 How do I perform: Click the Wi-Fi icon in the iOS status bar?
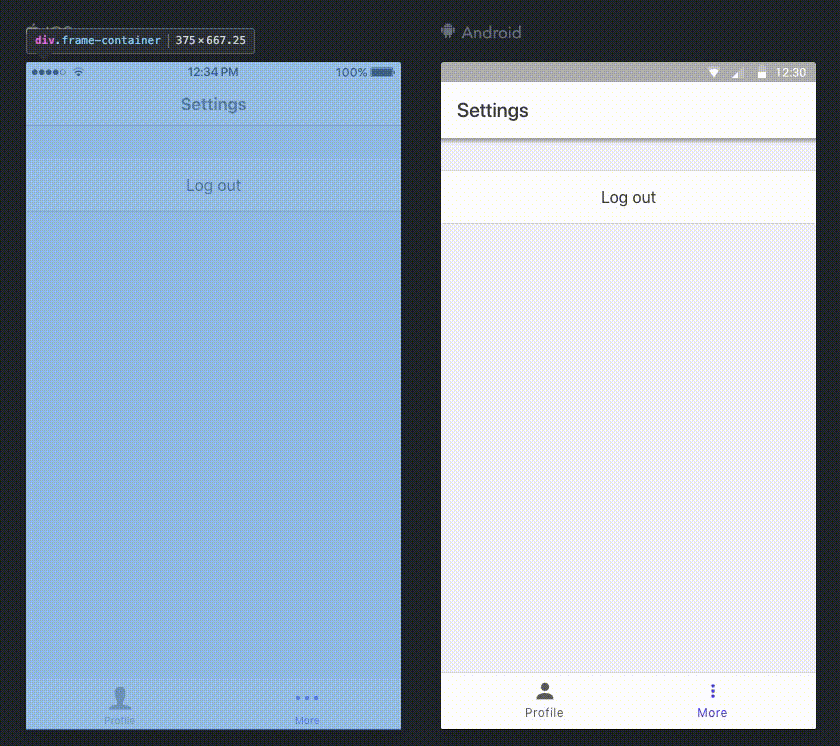click(x=77, y=72)
